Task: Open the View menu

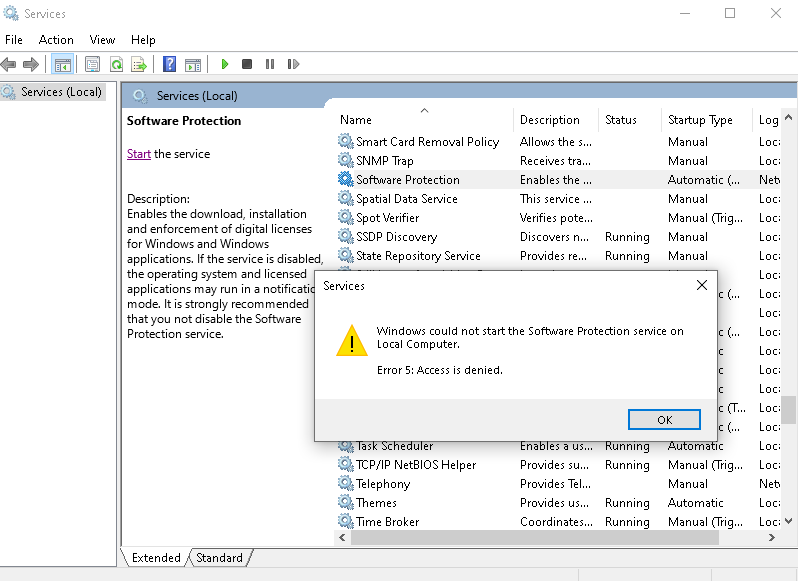Action: (x=102, y=40)
